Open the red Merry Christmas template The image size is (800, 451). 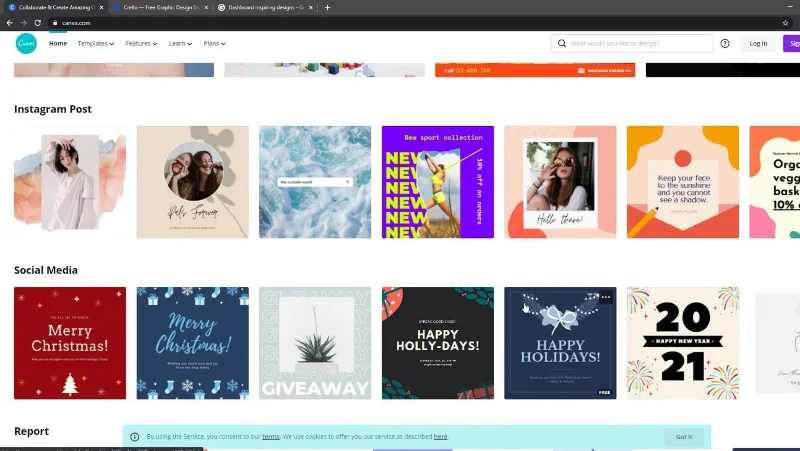coord(70,343)
